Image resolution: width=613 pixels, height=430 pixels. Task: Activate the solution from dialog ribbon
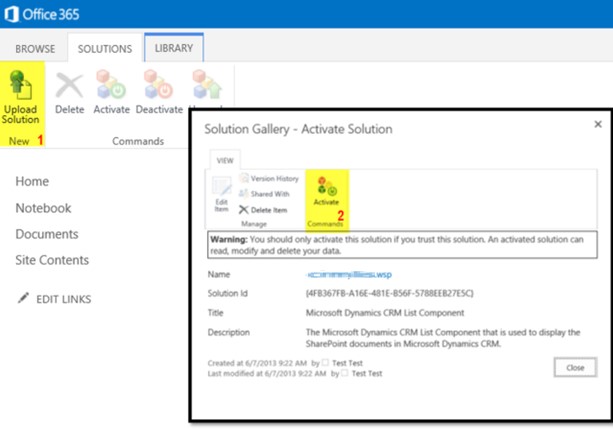click(326, 191)
